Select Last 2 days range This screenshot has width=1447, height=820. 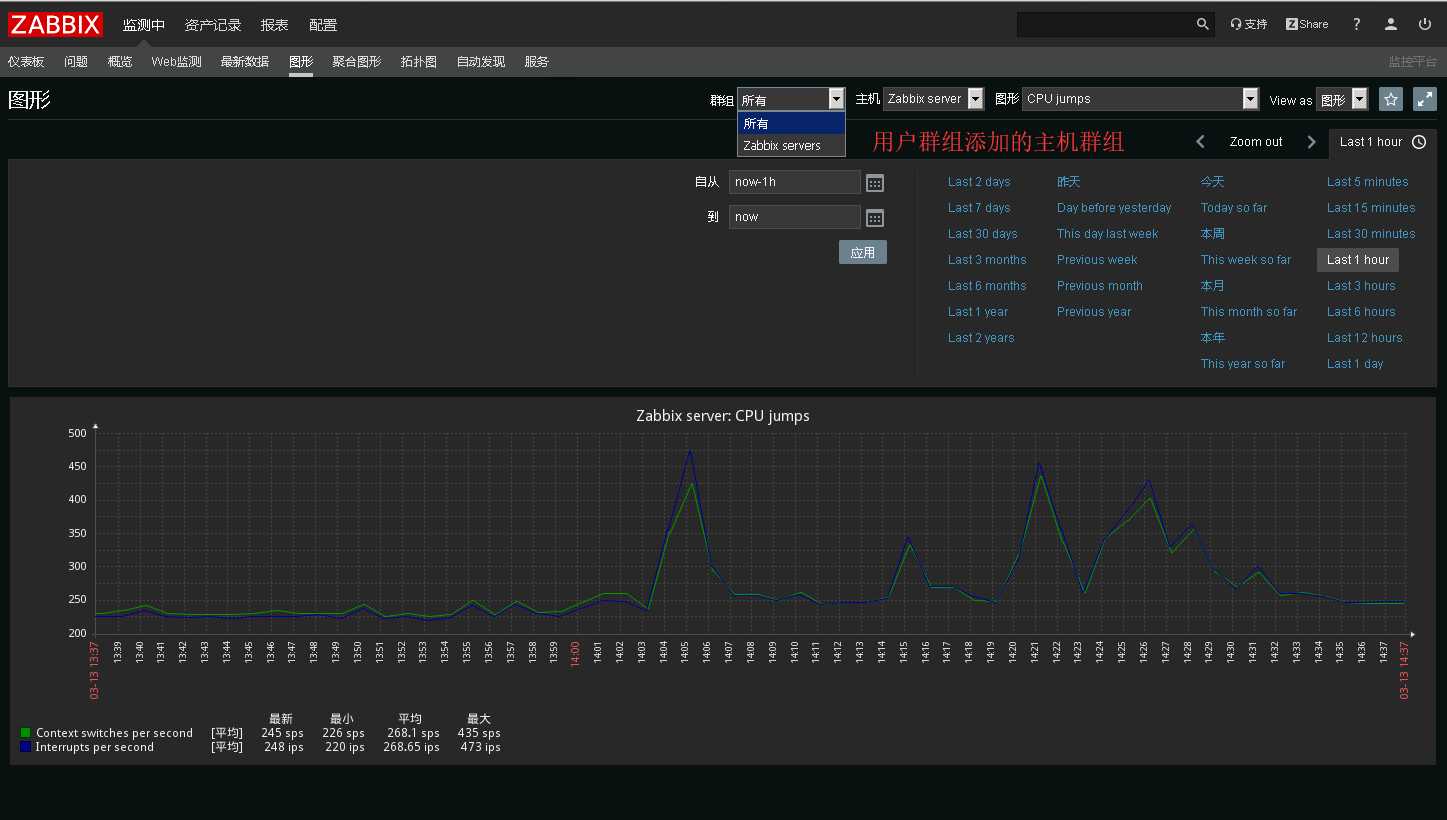(x=979, y=182)
